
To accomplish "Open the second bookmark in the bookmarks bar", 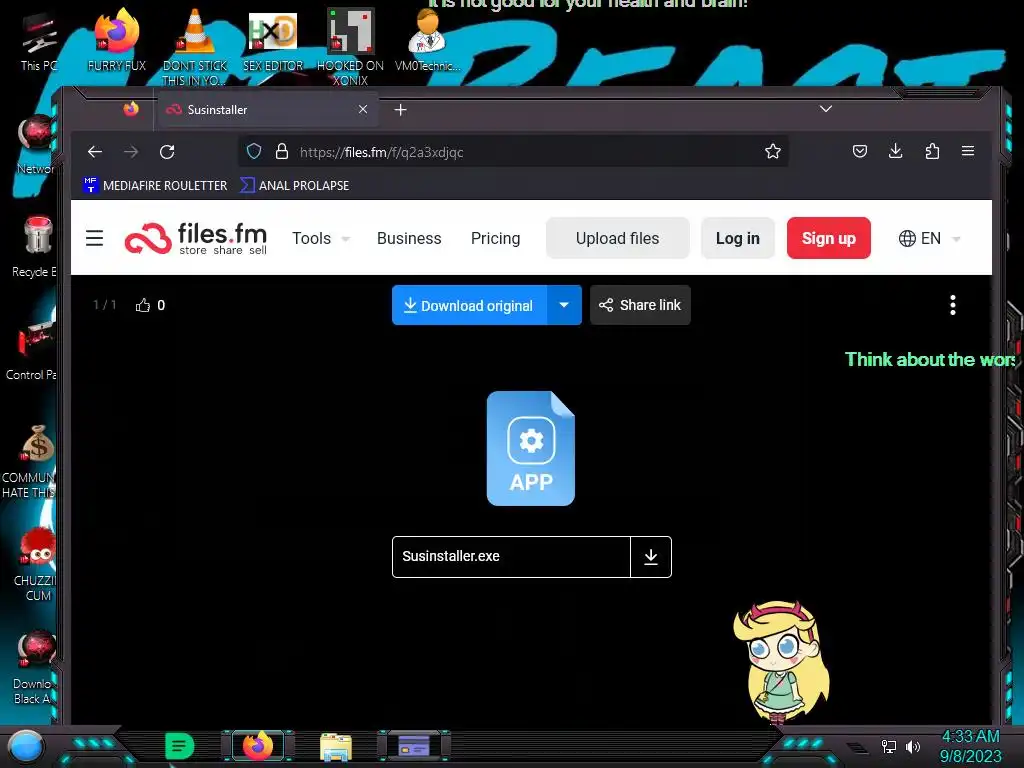I will [295, 185].
